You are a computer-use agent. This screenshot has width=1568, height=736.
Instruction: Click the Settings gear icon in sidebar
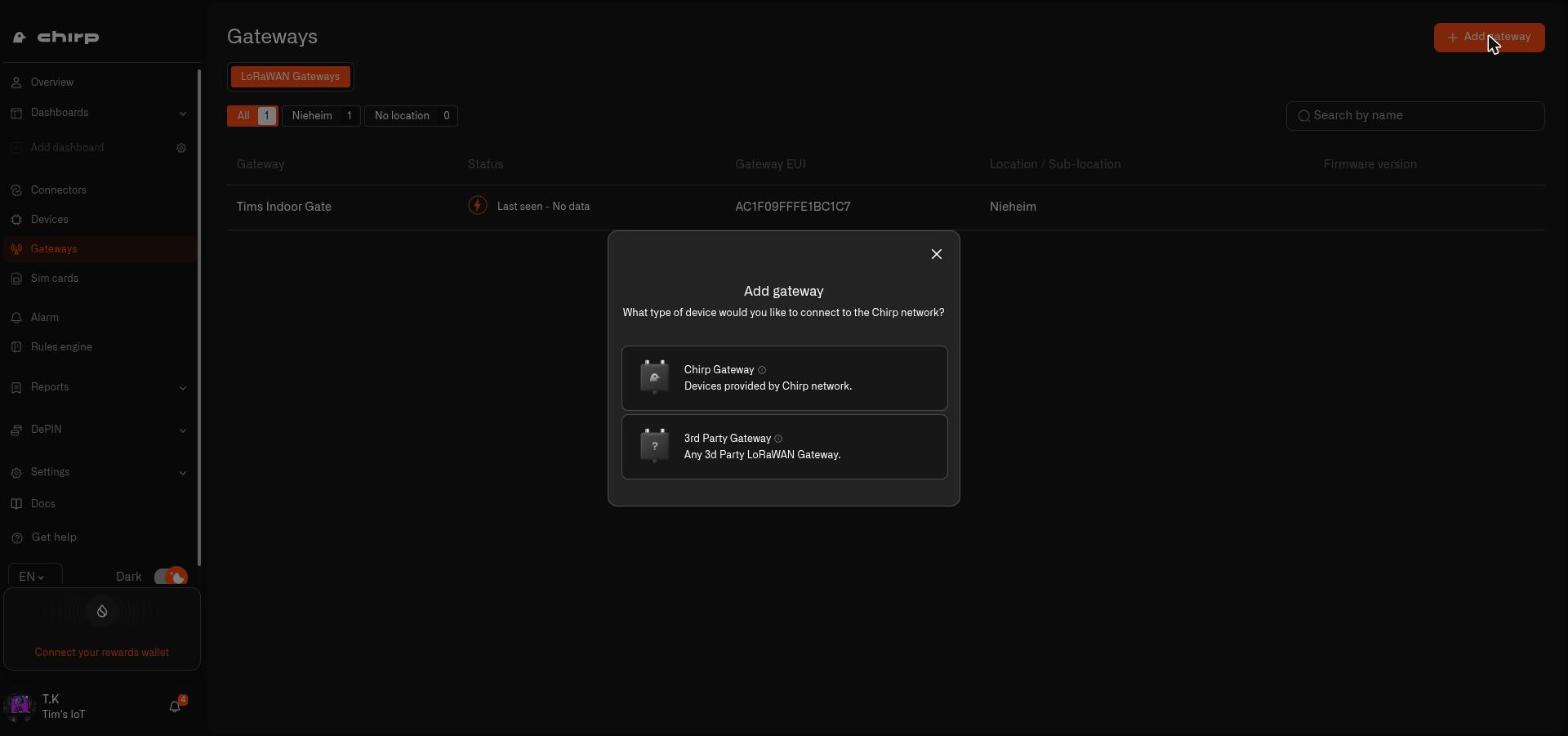coord(16,472)
